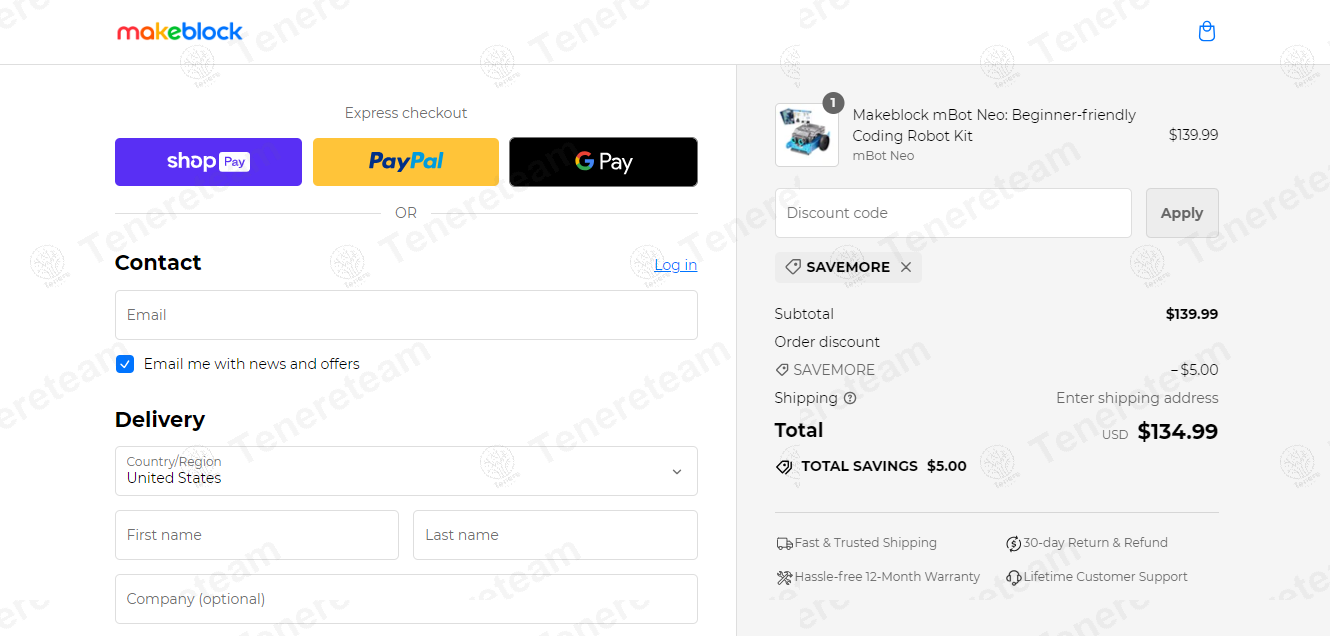Click into the First name field
The height and width of the screenshot is (636, 1330).
[257, 535]
